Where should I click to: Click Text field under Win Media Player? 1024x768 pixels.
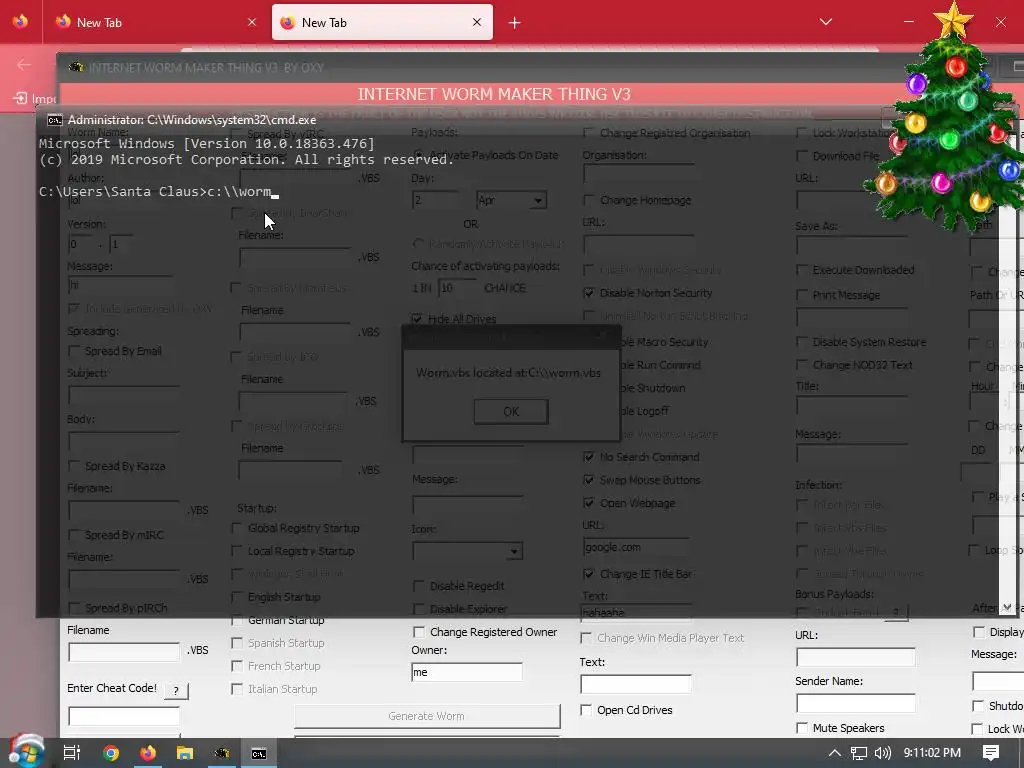[635, 684]
